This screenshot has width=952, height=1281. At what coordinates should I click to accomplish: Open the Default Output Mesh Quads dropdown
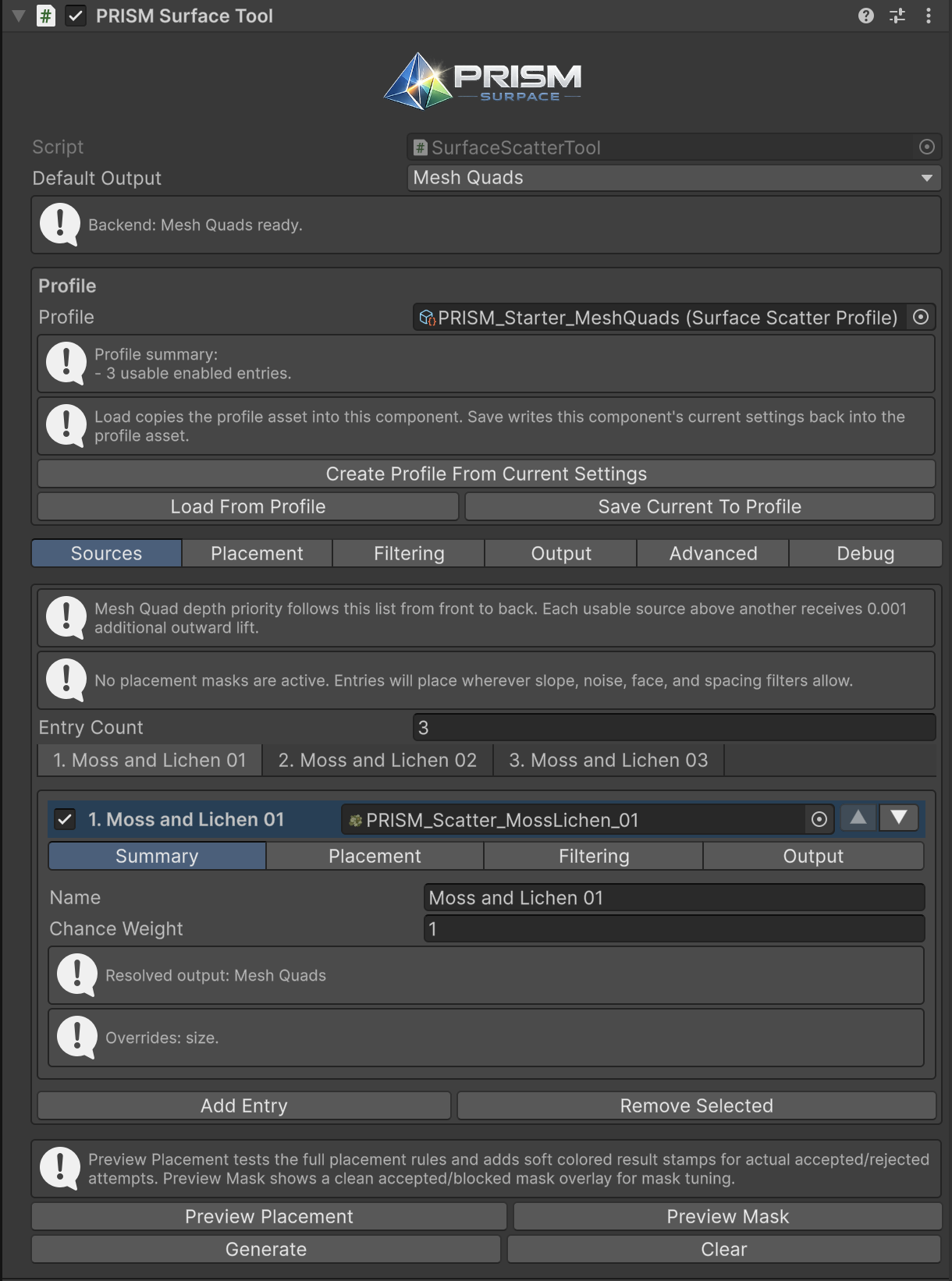click(x=674, y=178)
